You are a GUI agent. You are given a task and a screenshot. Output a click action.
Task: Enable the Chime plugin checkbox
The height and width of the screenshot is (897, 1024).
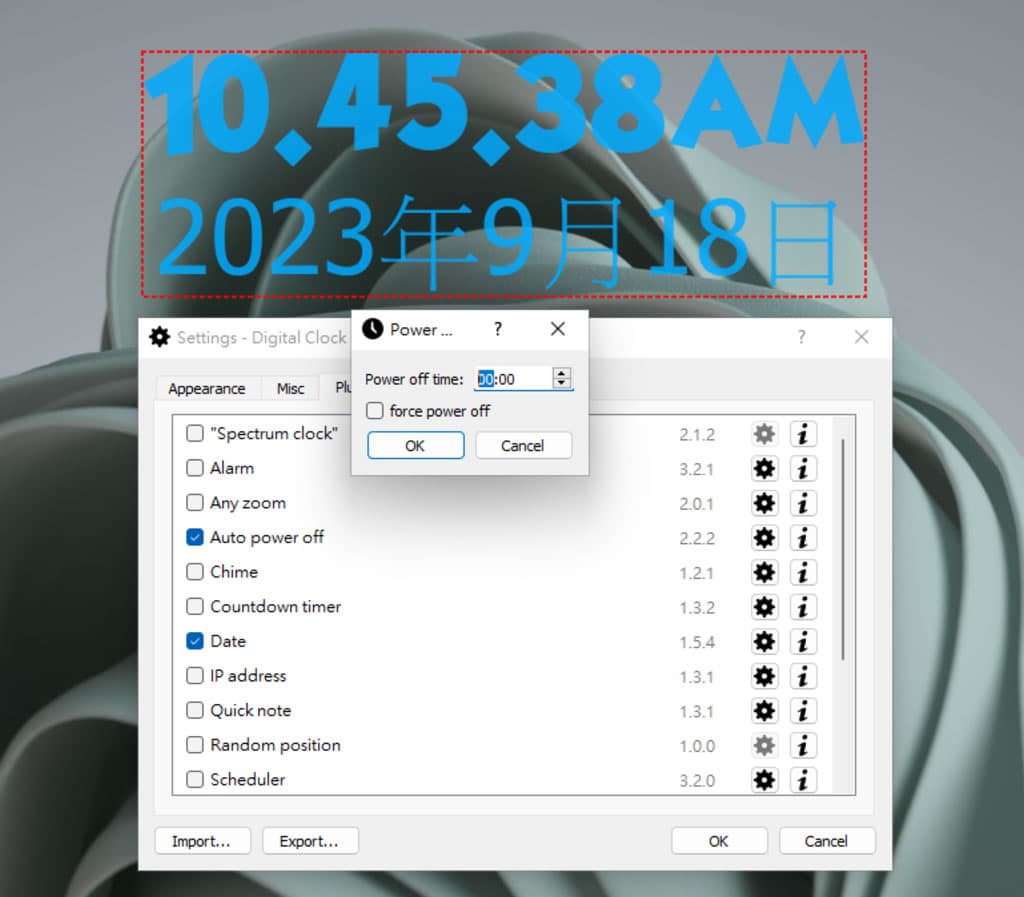(195, 572)
